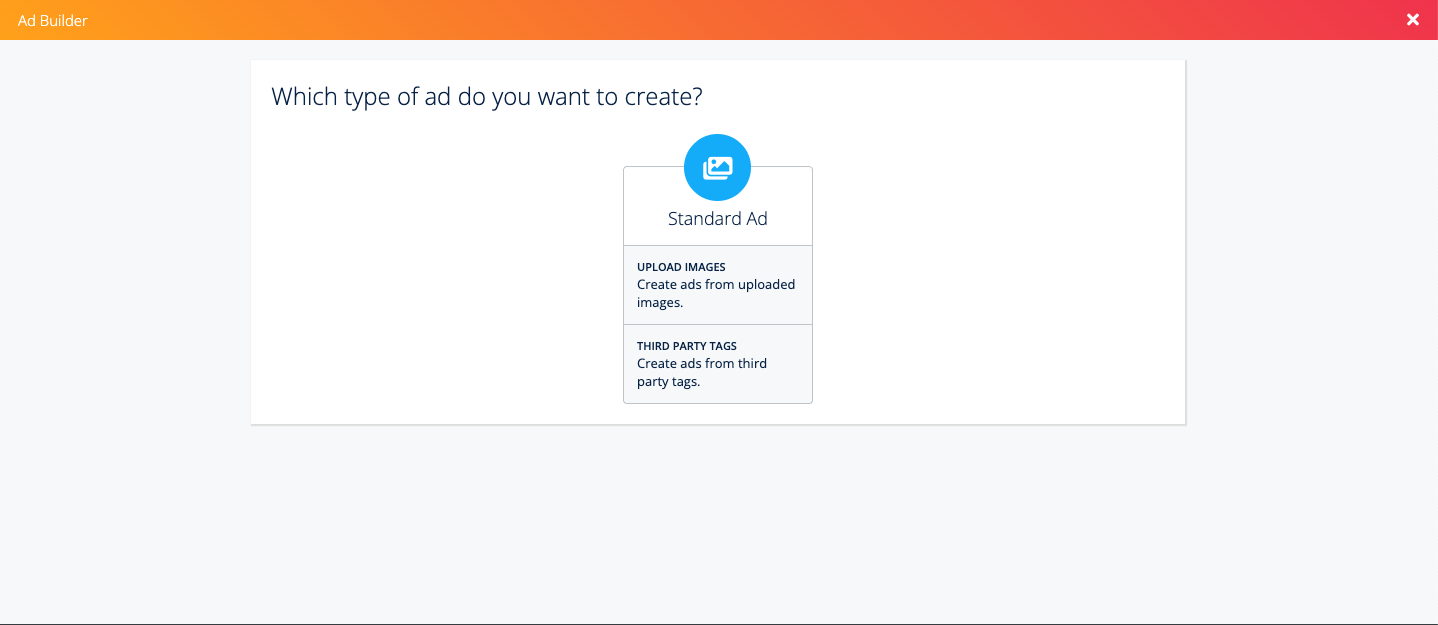Click the word "images." in upload description

660,302
